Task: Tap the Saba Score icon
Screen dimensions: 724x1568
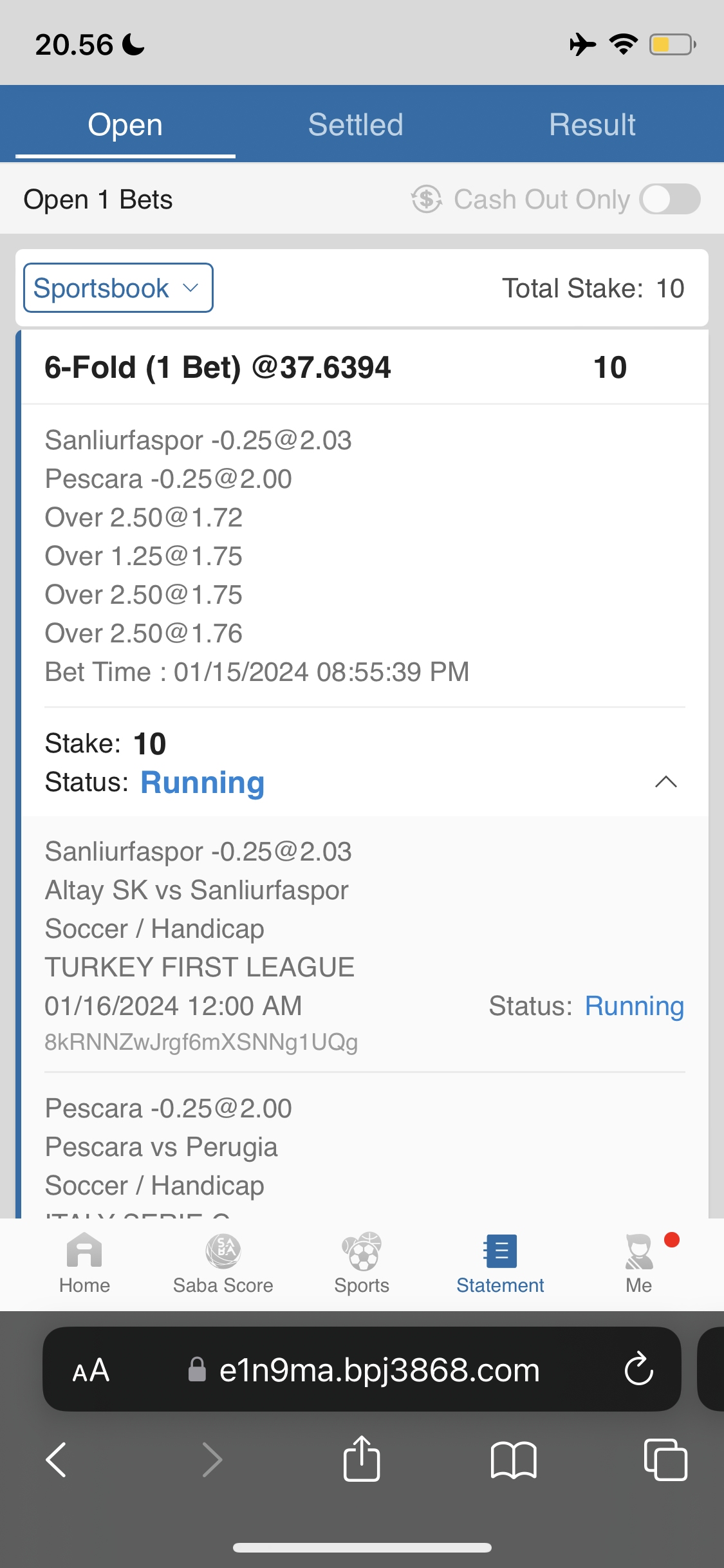Action: click(x=223, y=1252)
